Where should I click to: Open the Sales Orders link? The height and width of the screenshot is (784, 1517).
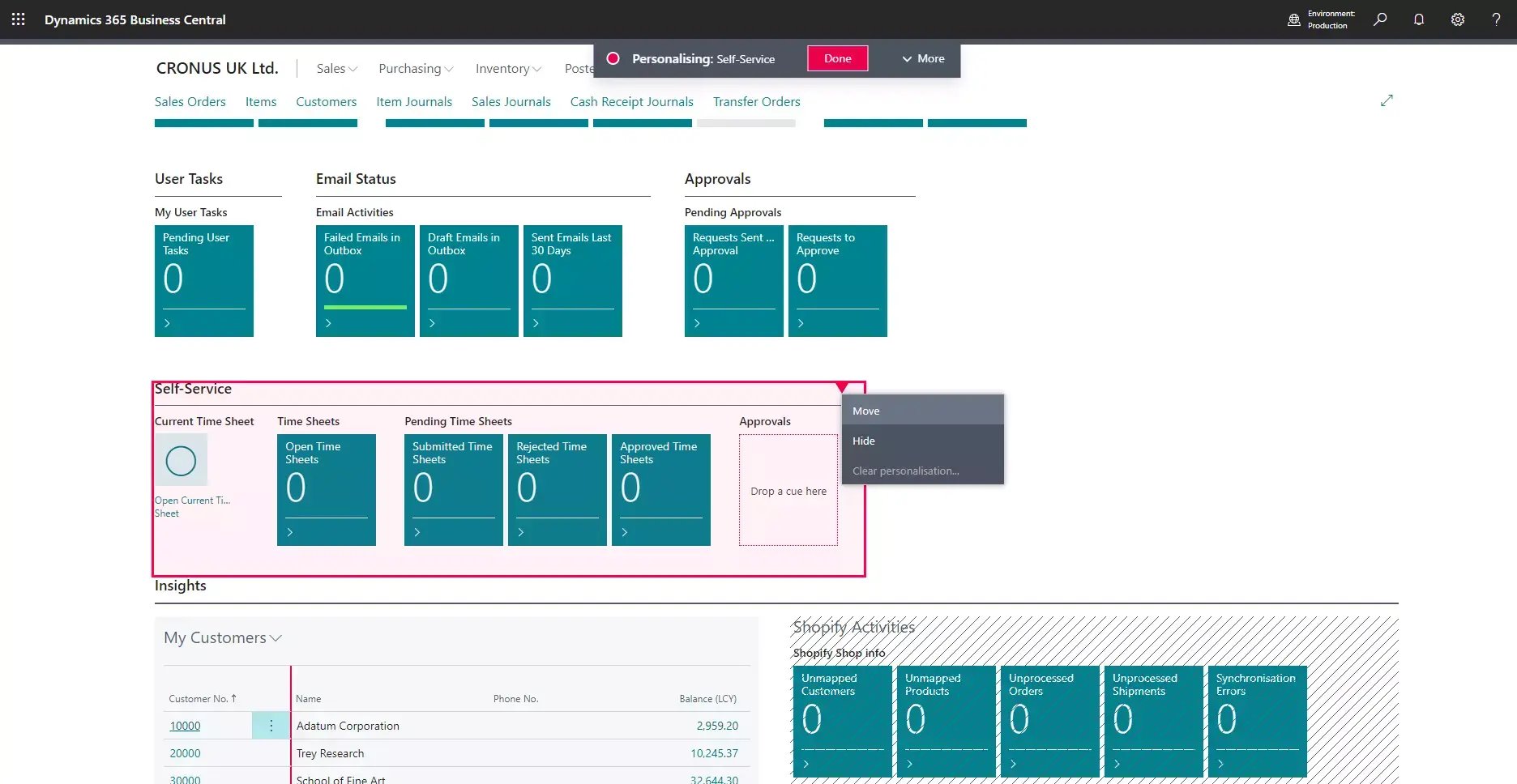click(190, 101)
